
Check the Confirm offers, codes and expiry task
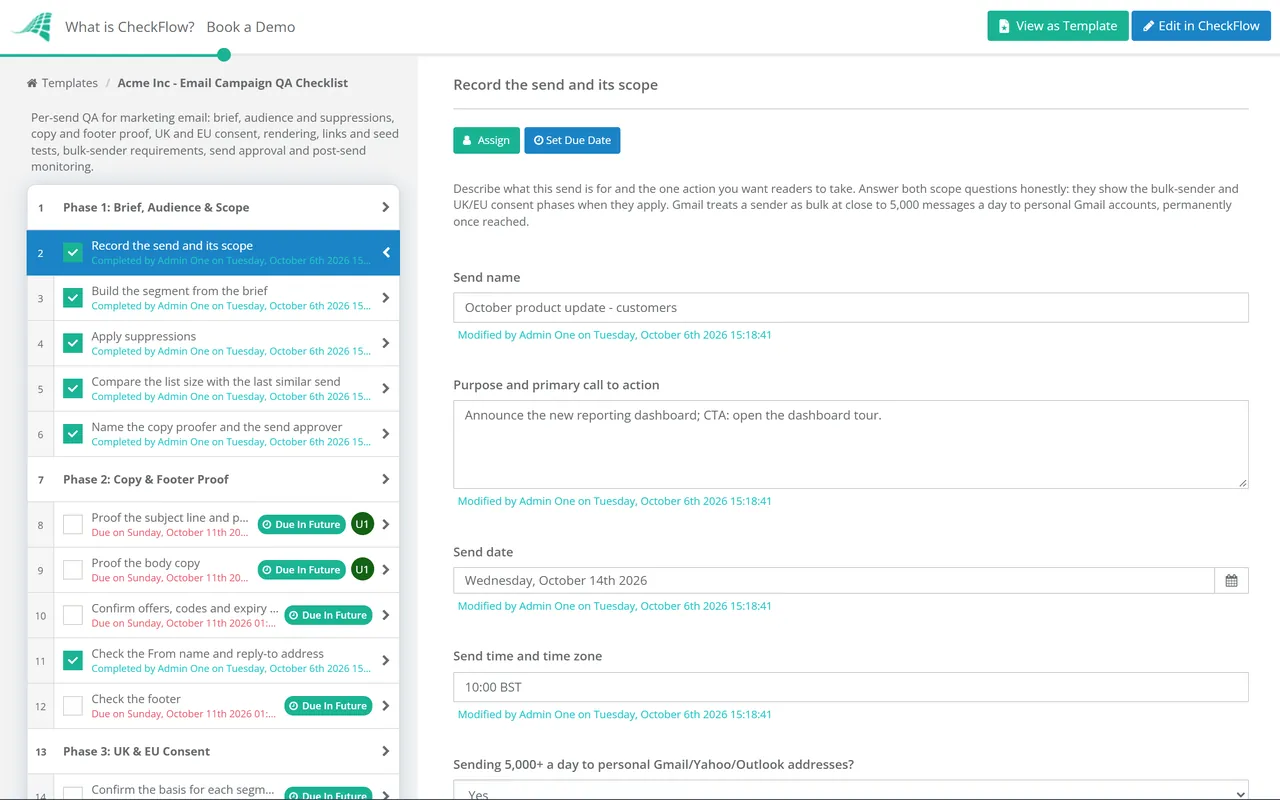point(73,615)
